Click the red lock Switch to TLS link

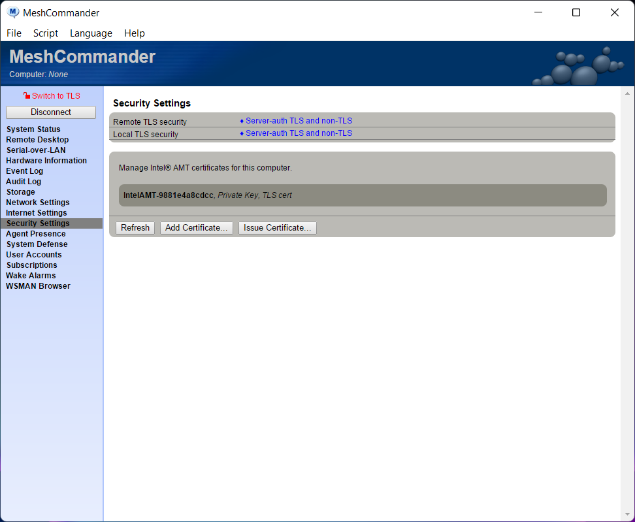tap(52, 96)
